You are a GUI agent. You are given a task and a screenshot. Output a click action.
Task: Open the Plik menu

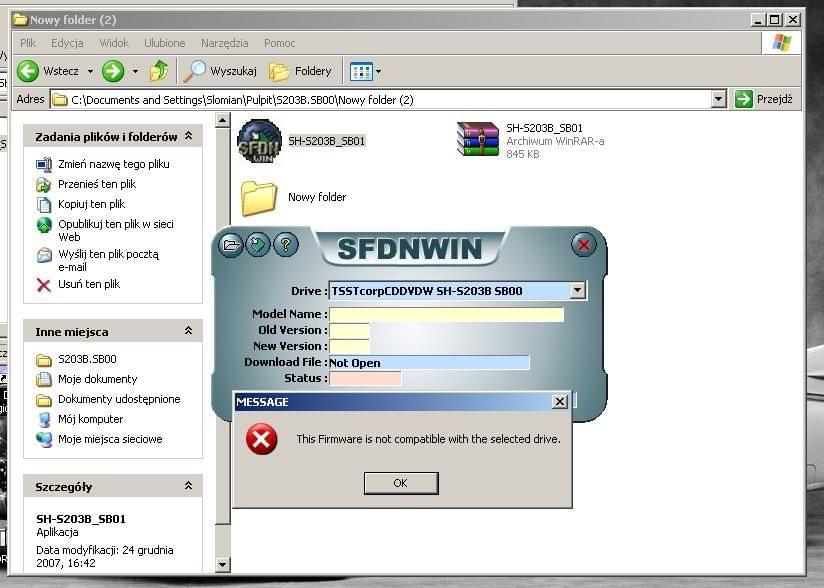[x=28, y=43]
